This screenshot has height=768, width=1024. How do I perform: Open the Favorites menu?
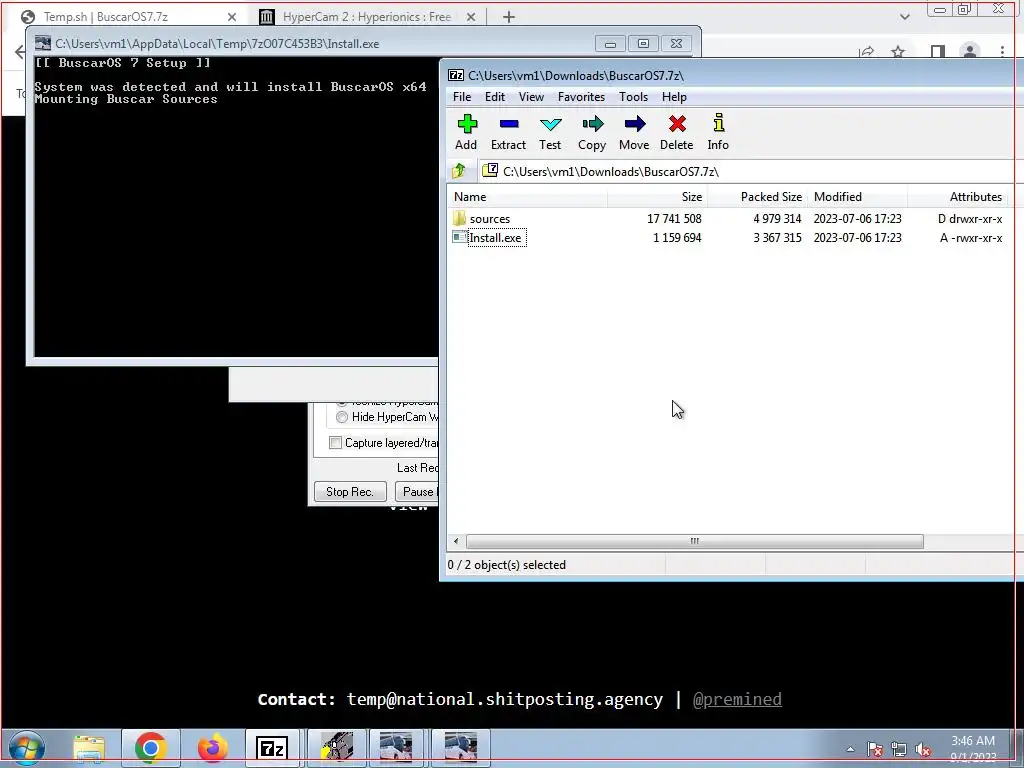[581, 97]
